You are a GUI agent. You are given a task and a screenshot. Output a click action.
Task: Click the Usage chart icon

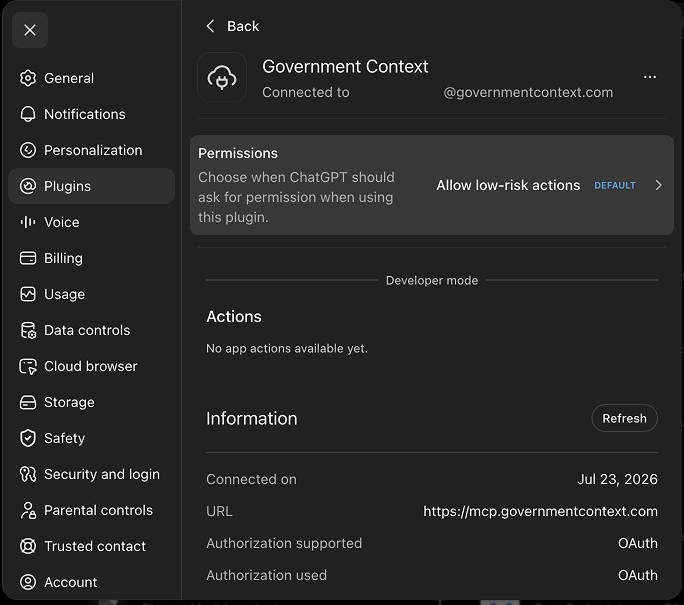(x=28, y=294)
